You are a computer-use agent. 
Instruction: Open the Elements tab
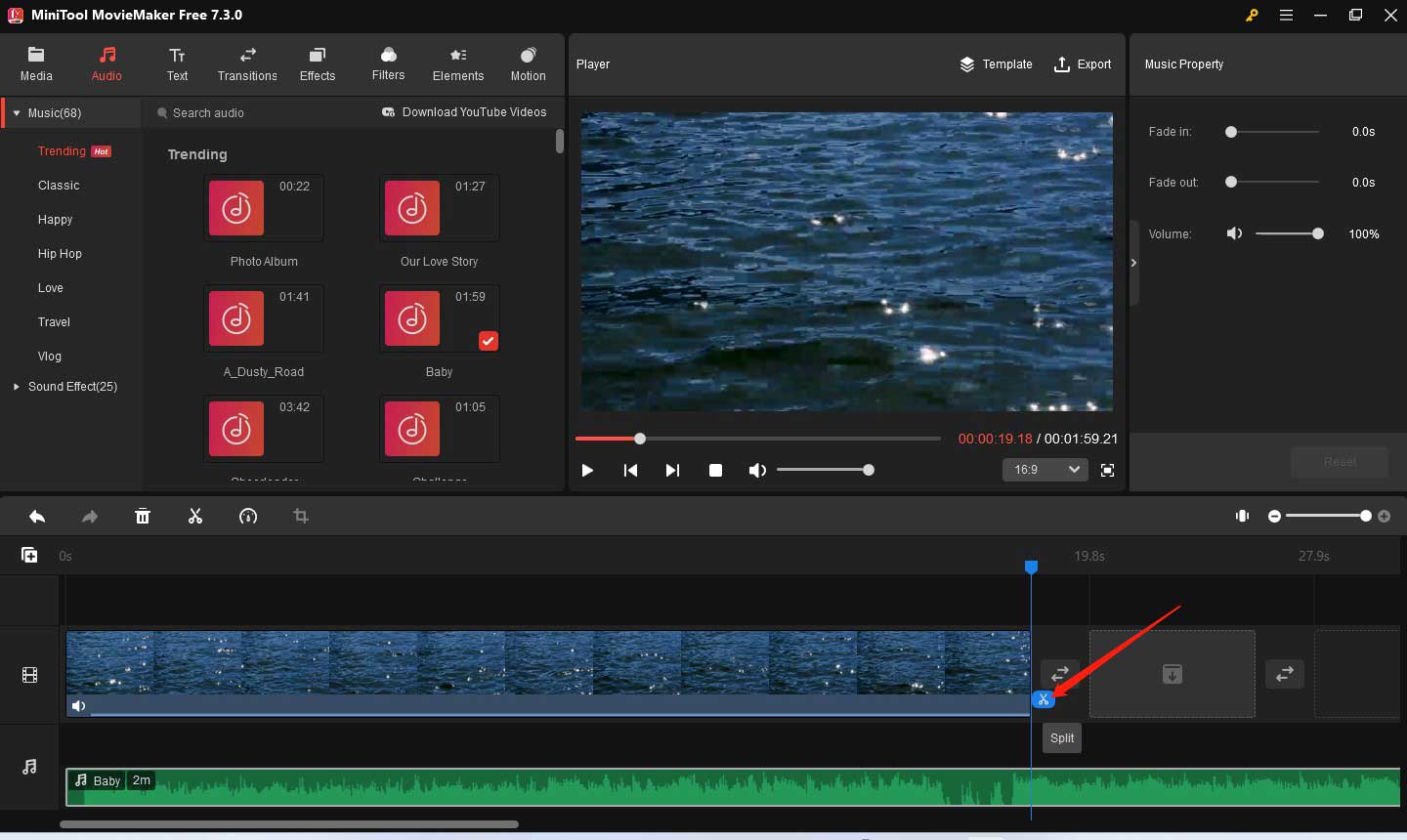coord(458,63)
